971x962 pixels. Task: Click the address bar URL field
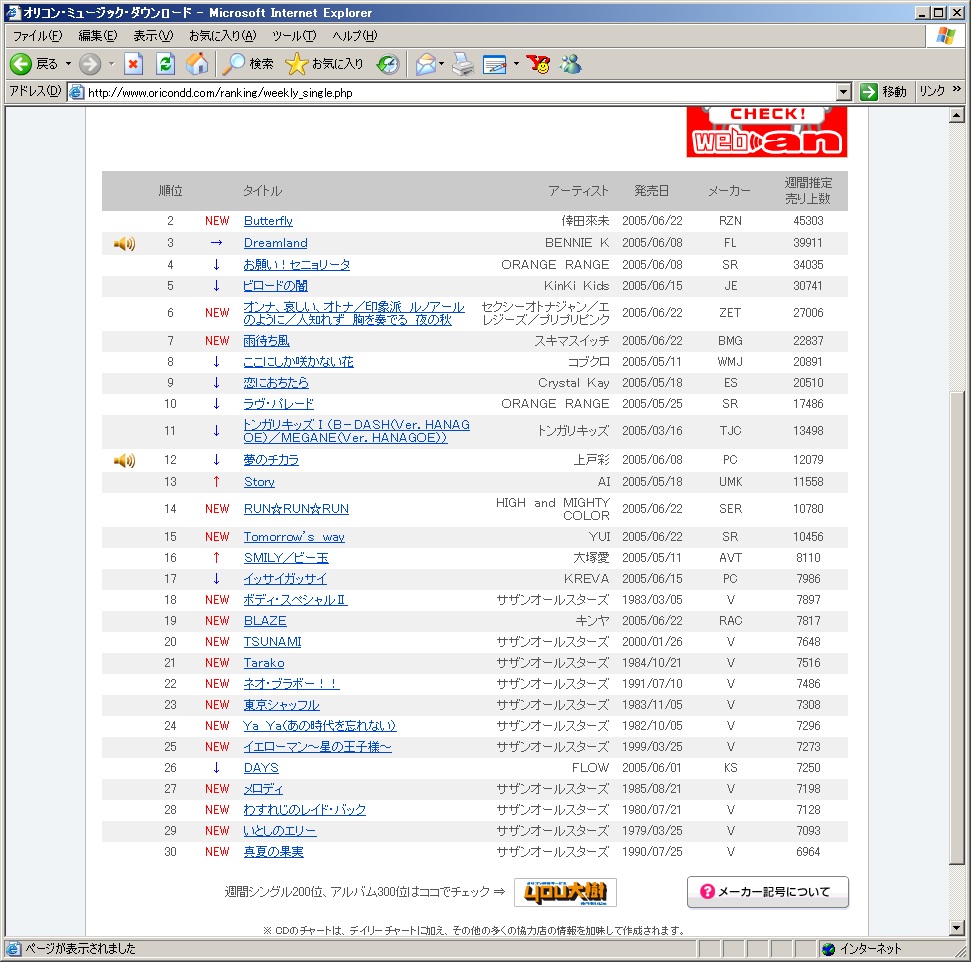[x=458, y=92]
